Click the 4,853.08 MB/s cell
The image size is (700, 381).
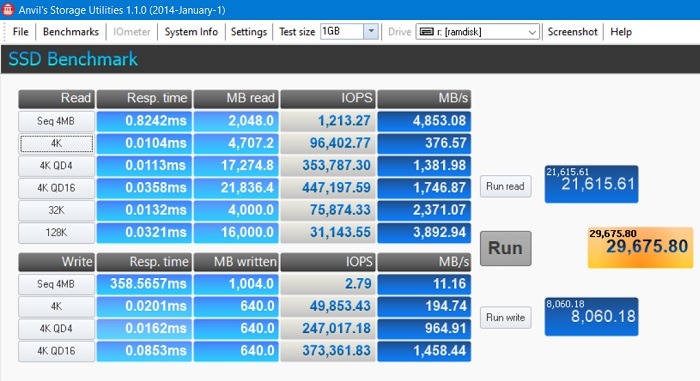[x=424, y=121]
